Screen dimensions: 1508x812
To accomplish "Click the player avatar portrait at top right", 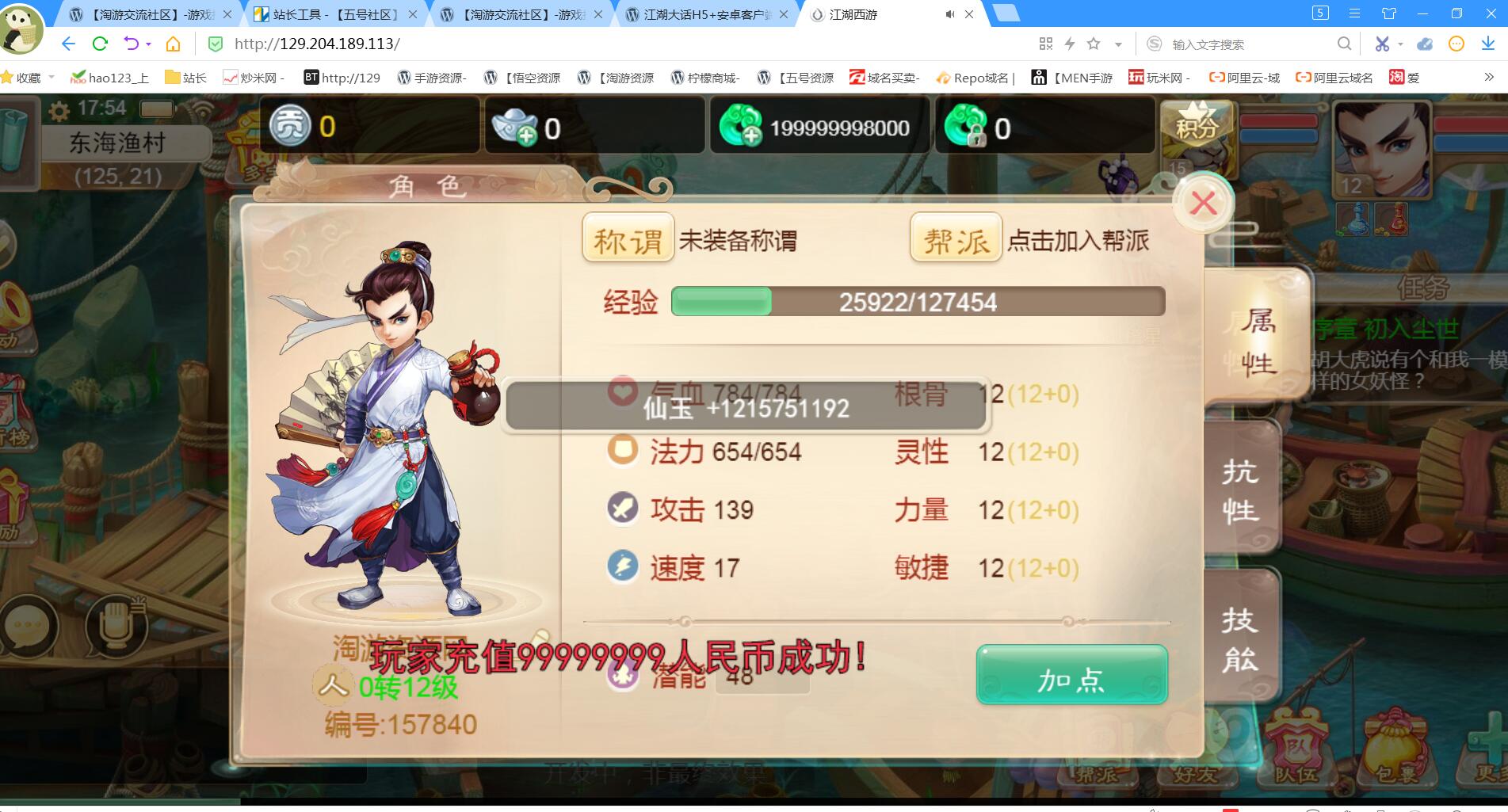I will pyautogui.click(x=1383, y=150).
